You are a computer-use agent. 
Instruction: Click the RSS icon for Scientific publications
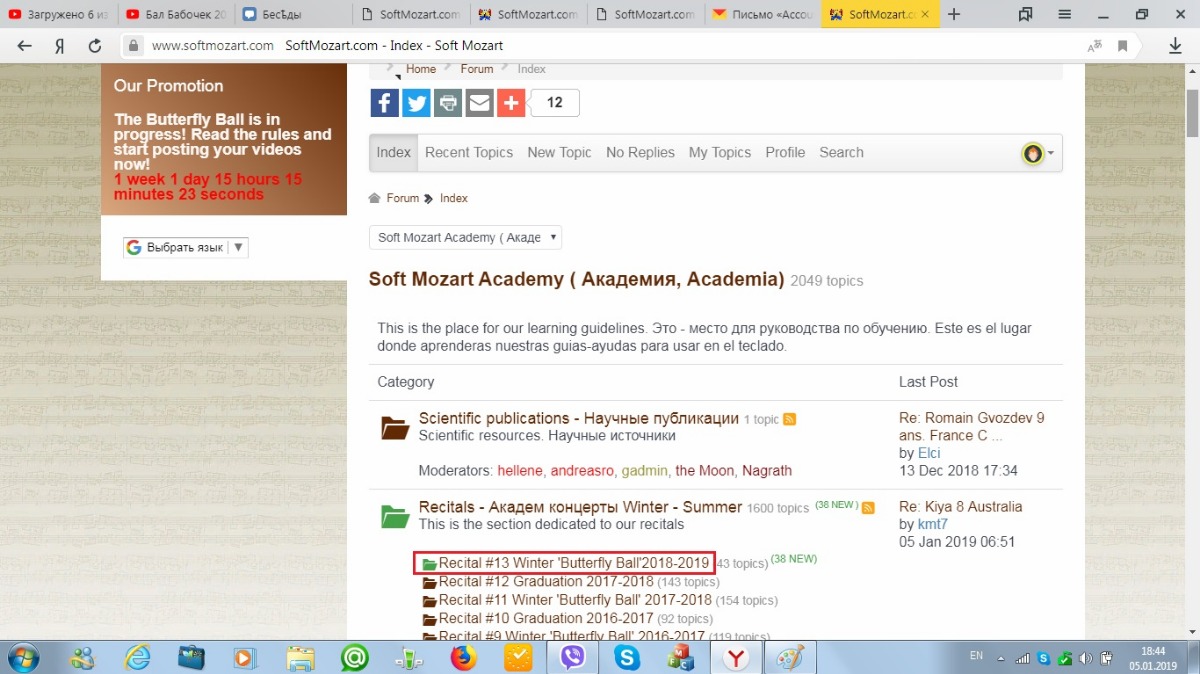790,419
